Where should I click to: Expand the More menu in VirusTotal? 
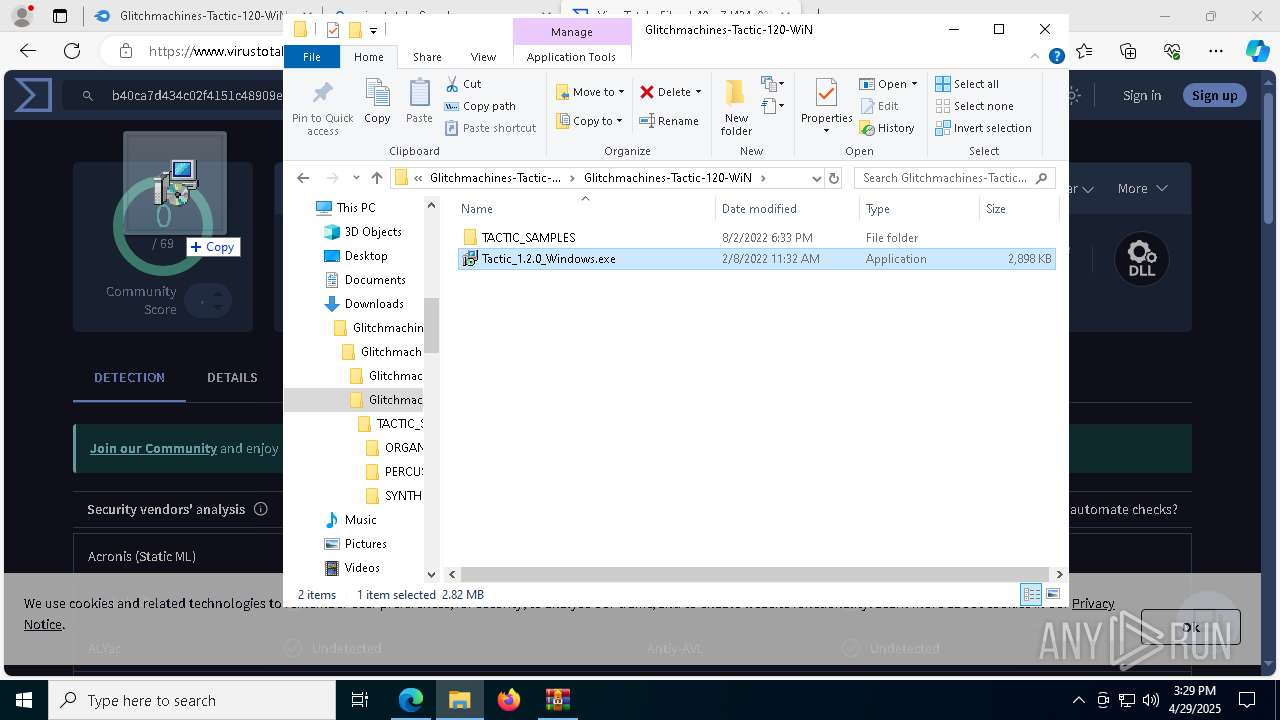coord(1142,188)
